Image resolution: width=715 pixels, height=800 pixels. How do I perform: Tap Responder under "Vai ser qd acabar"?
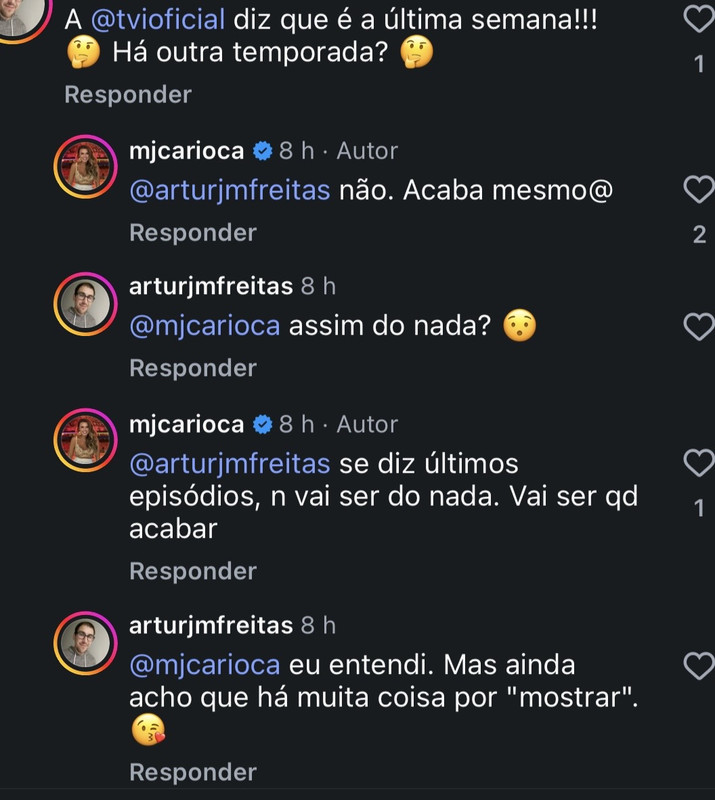193,571
